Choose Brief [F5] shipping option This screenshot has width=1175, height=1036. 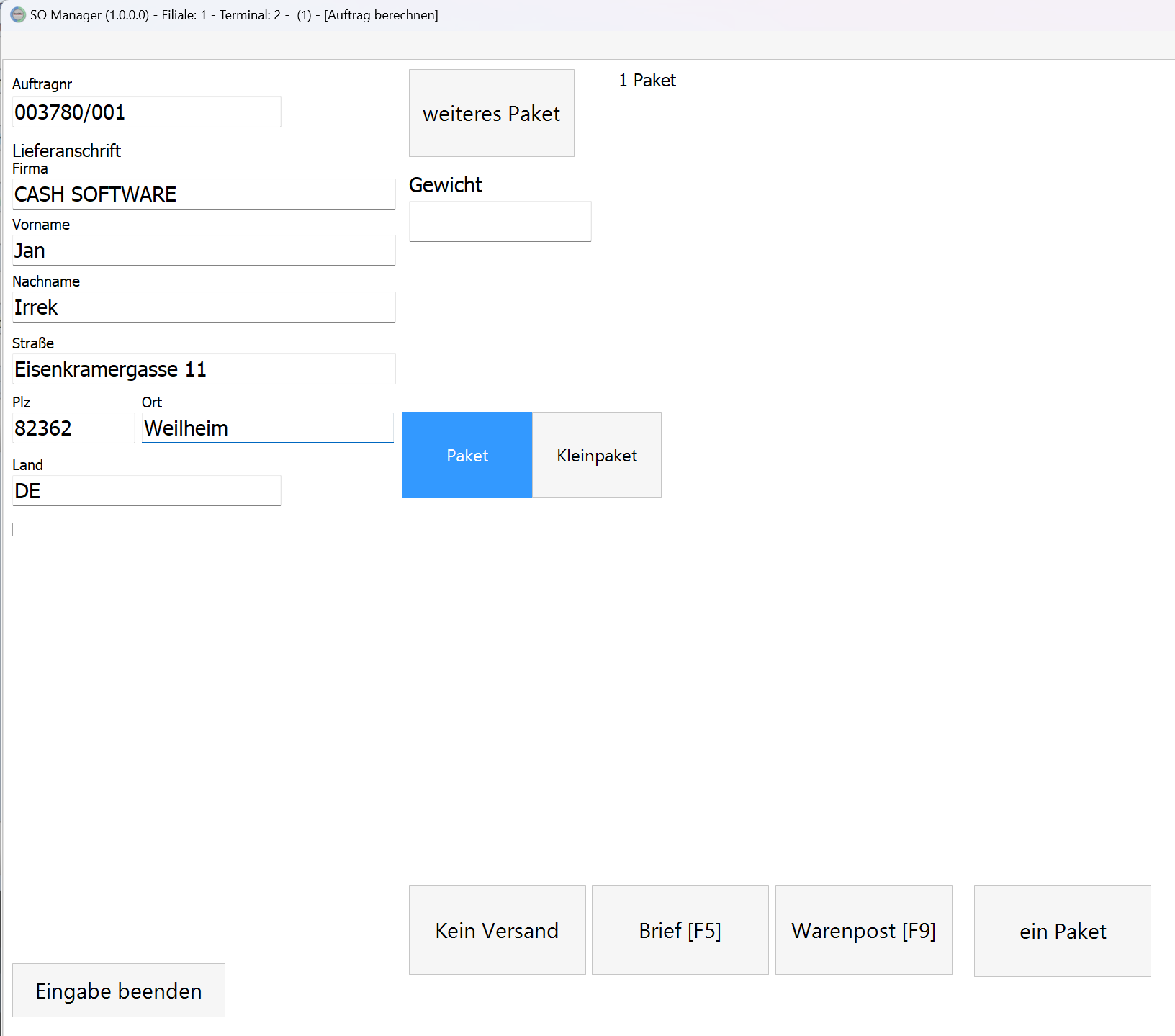[680, 930]
